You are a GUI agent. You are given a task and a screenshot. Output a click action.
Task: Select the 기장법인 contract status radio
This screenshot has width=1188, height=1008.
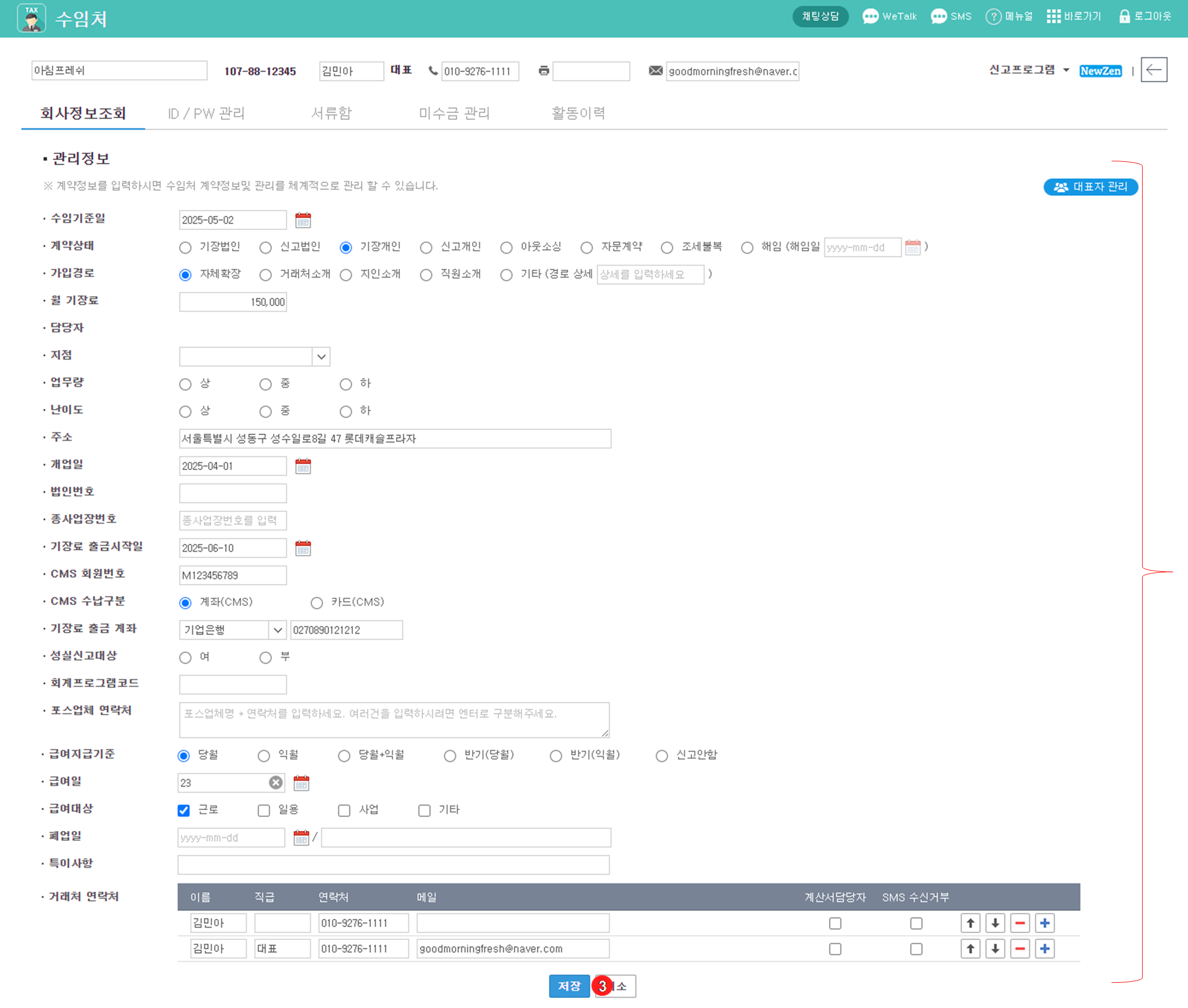[x=185, y=248]
